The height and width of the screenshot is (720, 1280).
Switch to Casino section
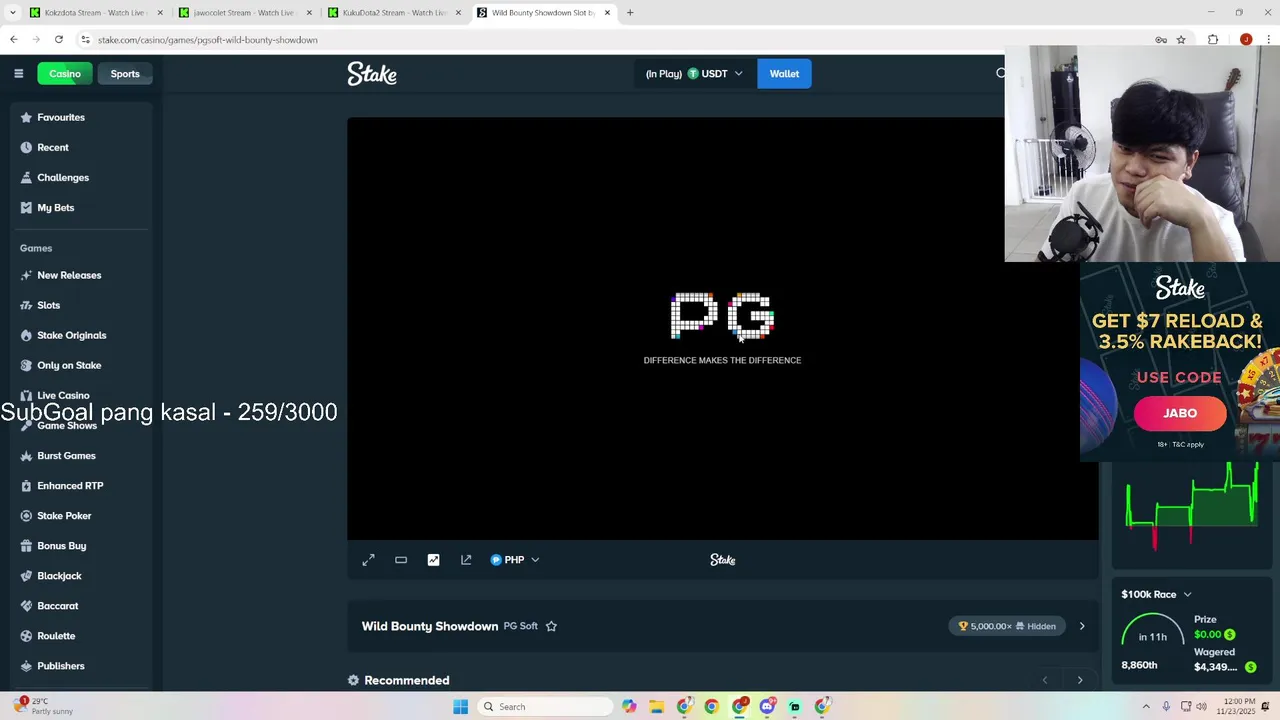65,74
